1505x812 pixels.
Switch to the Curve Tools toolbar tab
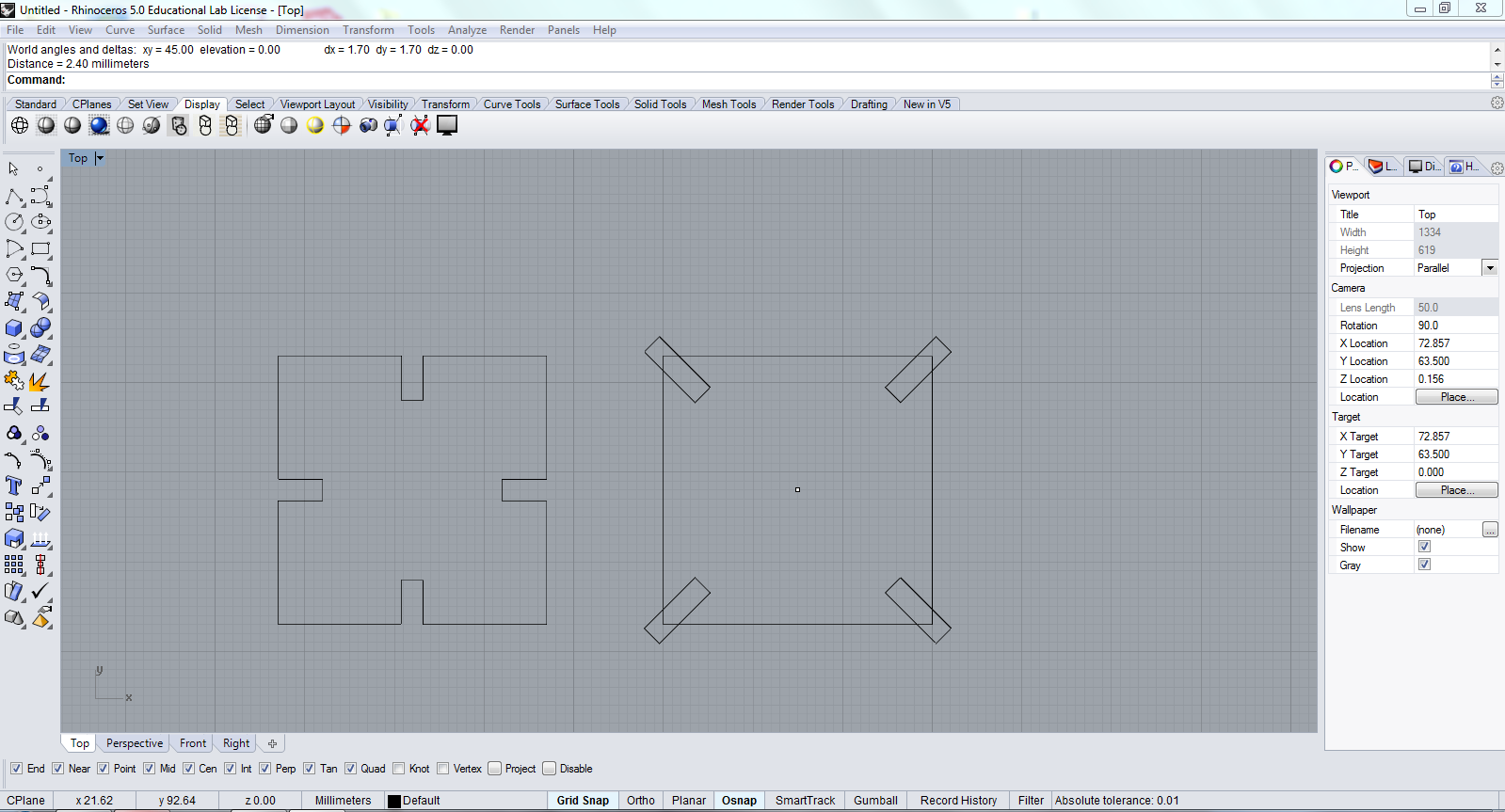[512, 104]
